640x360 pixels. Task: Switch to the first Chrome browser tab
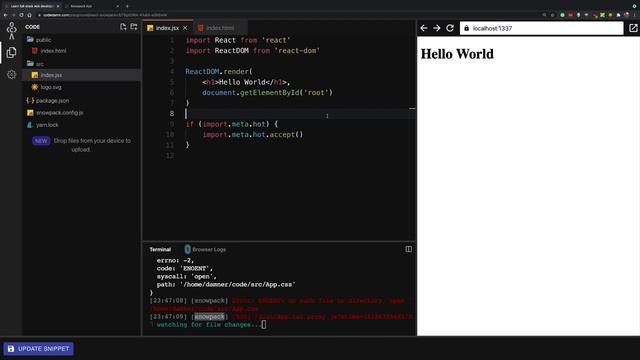pos(32,6)
